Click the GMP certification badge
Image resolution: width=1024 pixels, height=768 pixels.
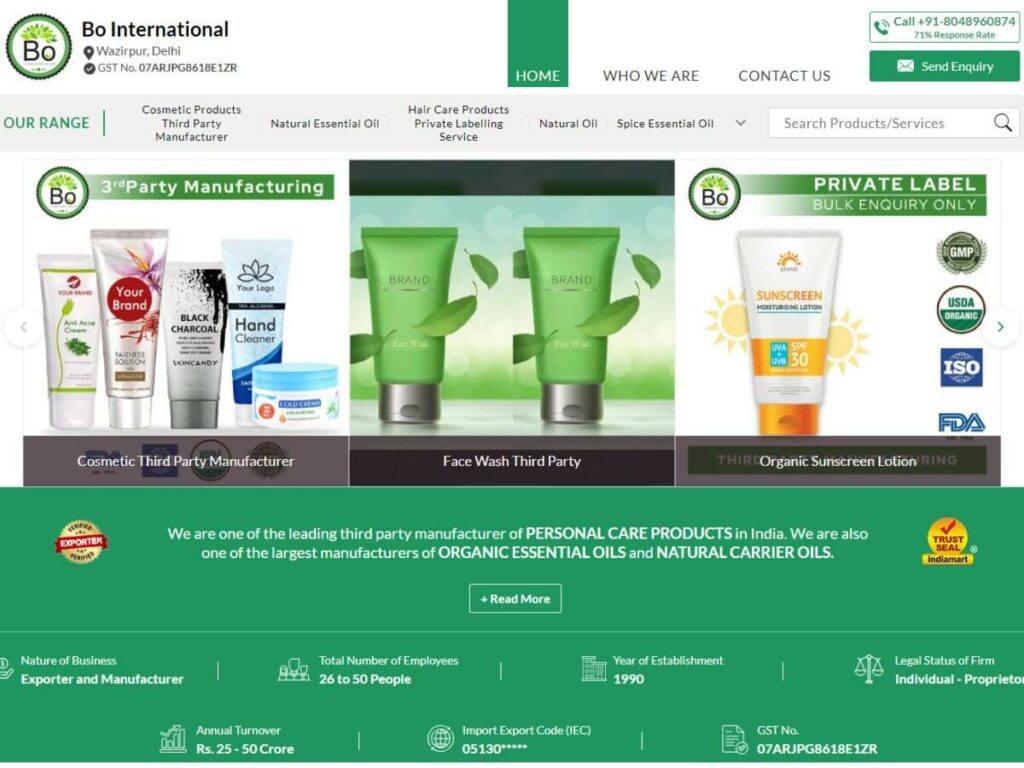961,253
